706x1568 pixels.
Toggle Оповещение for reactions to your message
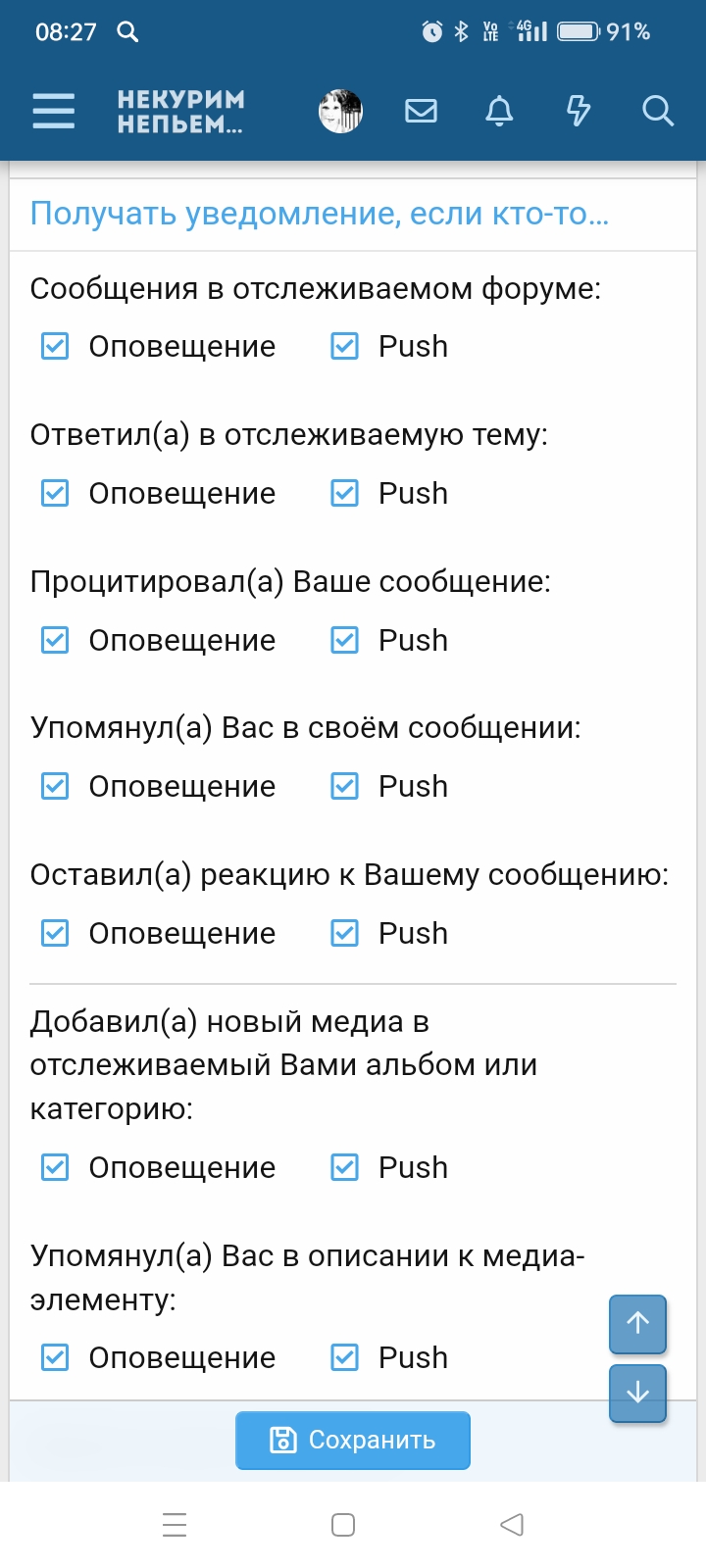click(55, 933)
